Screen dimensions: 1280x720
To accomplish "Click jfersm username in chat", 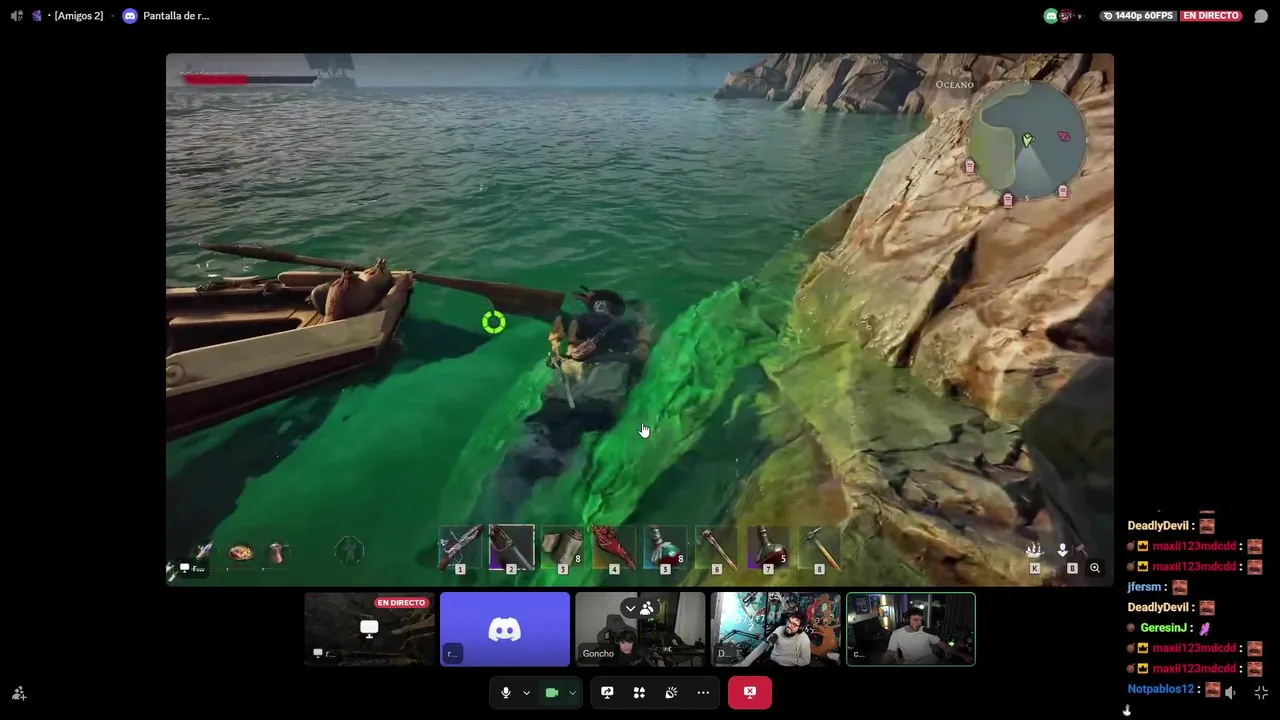I will point(1144,587).
